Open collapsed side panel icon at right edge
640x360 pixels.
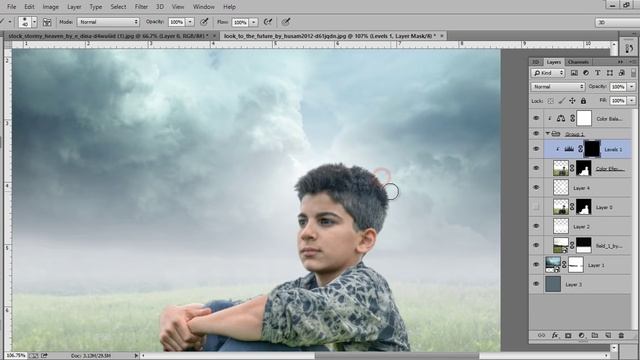(x=629, y=48)
